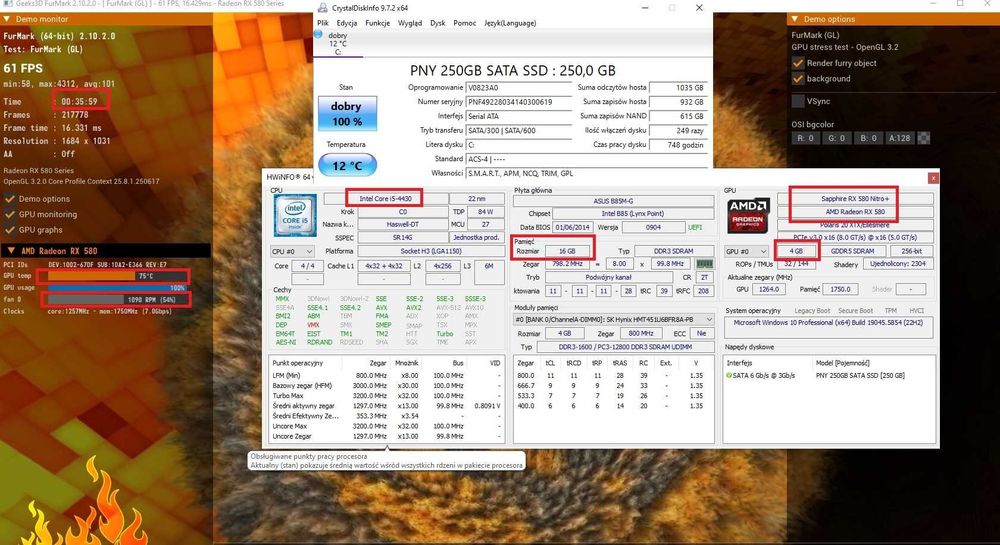
Task: Uncheck the background option in FurMark
Action: click(x=798, y=78)
